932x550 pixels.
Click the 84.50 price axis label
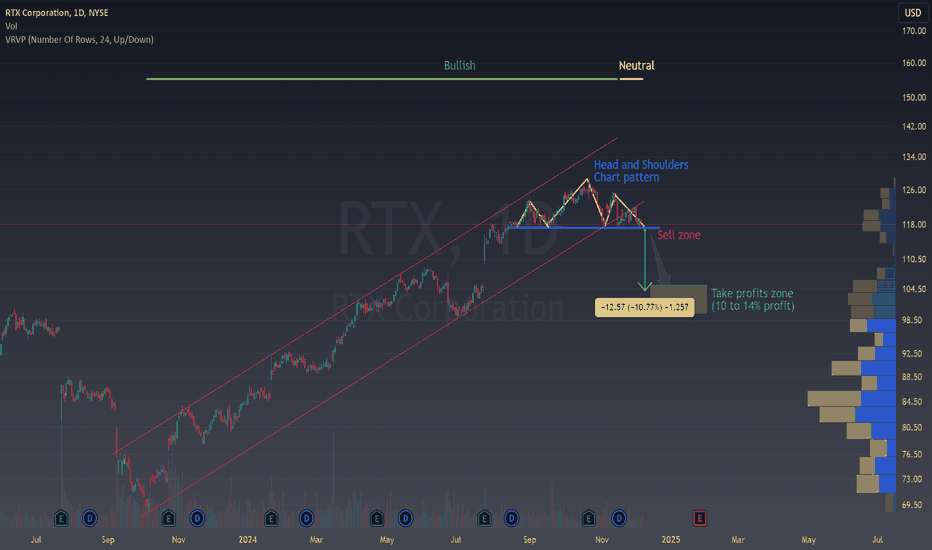[914, 402]
